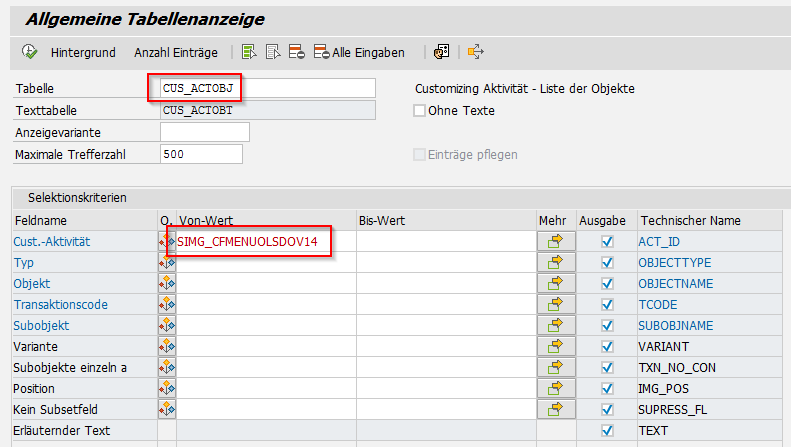
Task: Open selection option icon for Position row
Action: click(167, 388)
